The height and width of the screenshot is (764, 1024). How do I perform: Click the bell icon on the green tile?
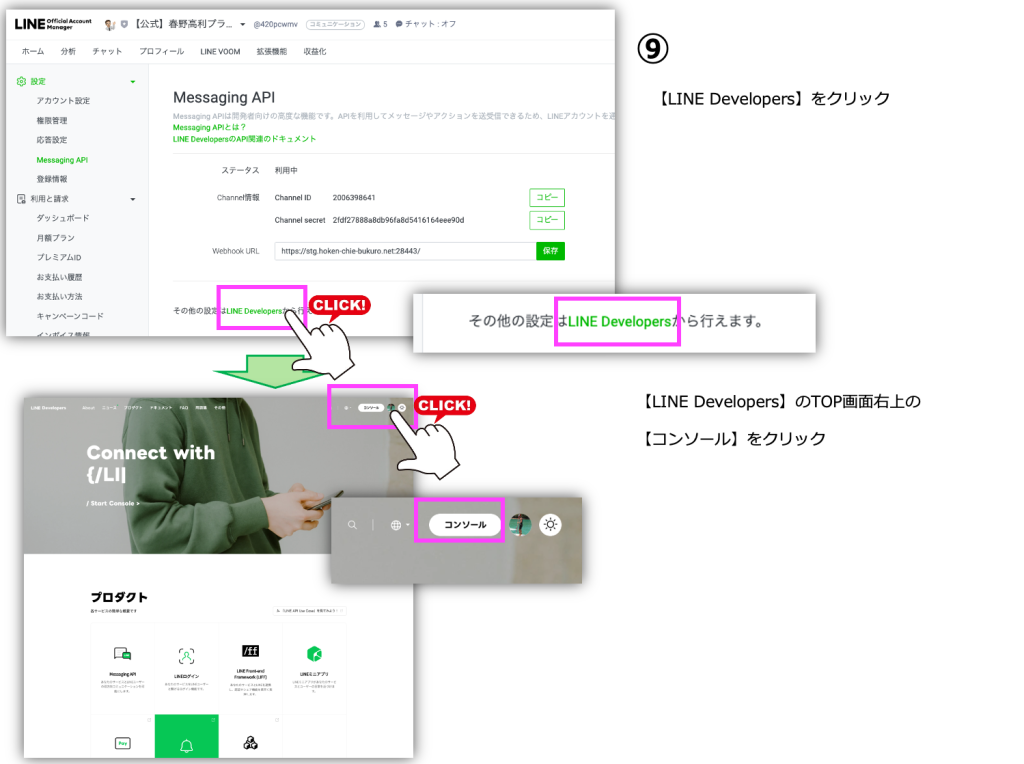(186, 745)
